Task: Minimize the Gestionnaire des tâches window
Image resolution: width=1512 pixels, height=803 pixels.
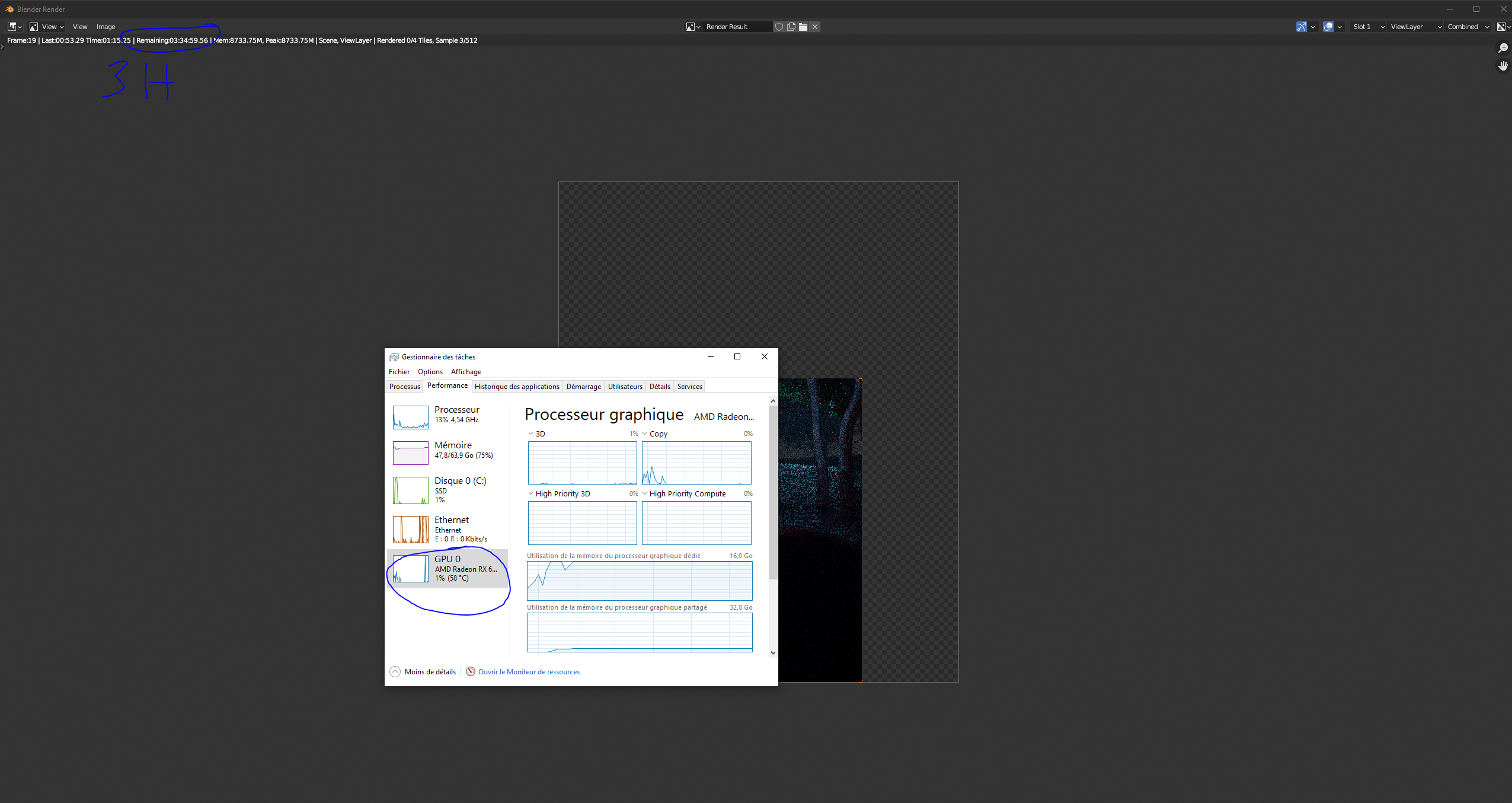Action: coord(711,356)
